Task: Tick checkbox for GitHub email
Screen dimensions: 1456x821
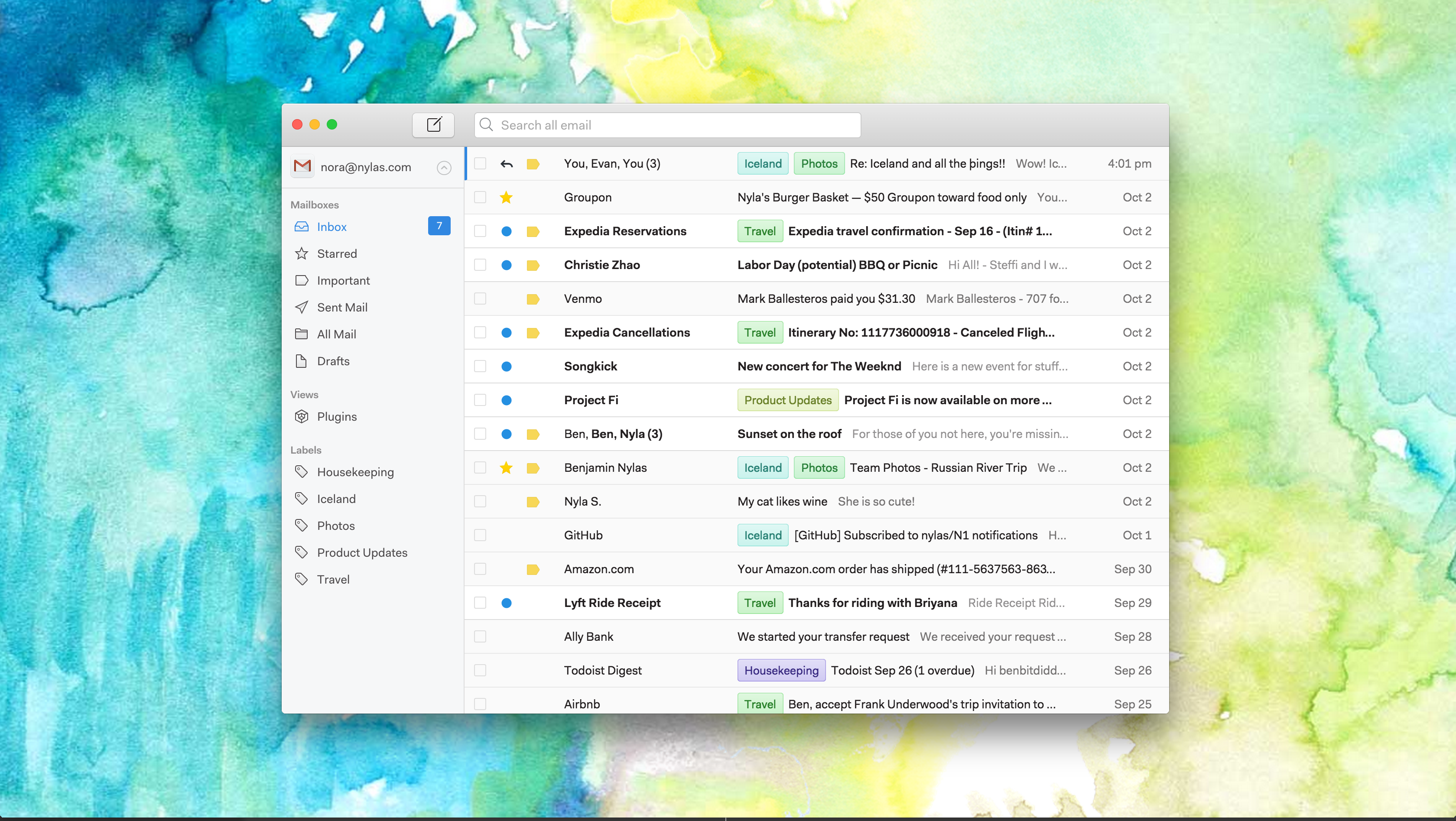Action: [481, 535]
